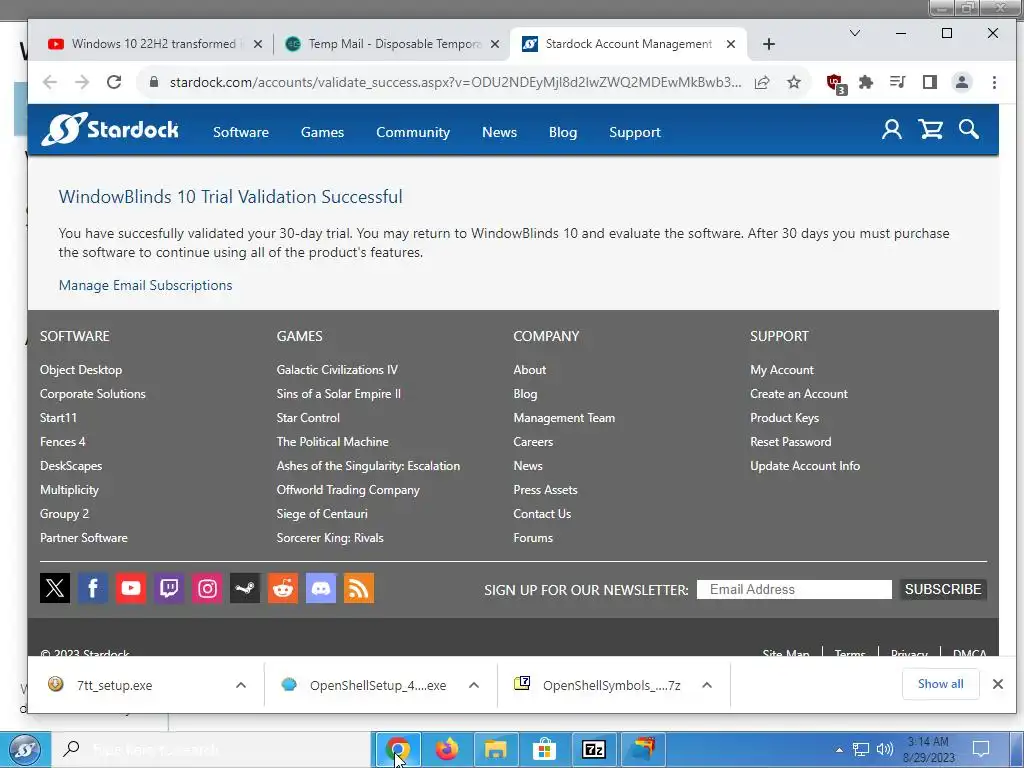
Task: Open the Software menu
Action: click(x=241, y=132)
